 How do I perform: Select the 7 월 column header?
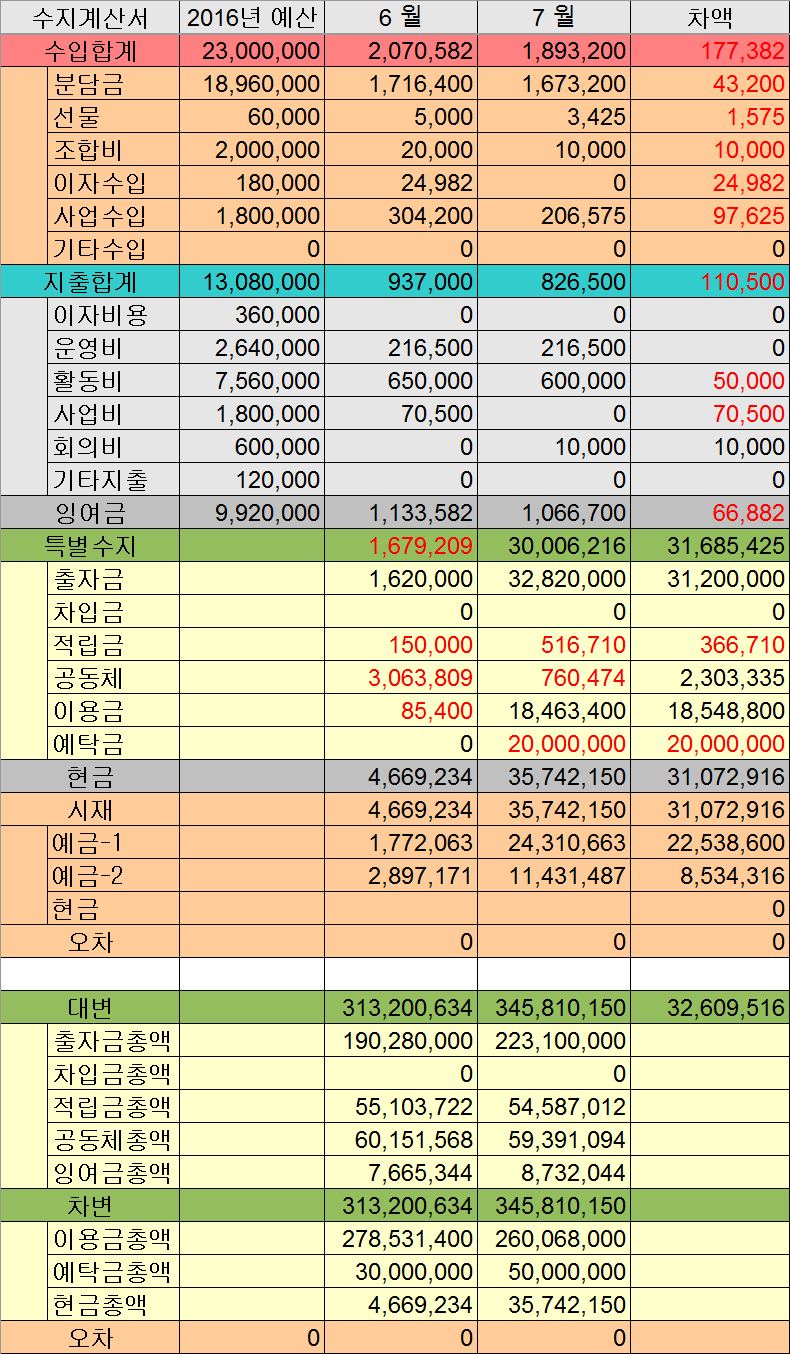pyautogui.click(x=553, y=18)
